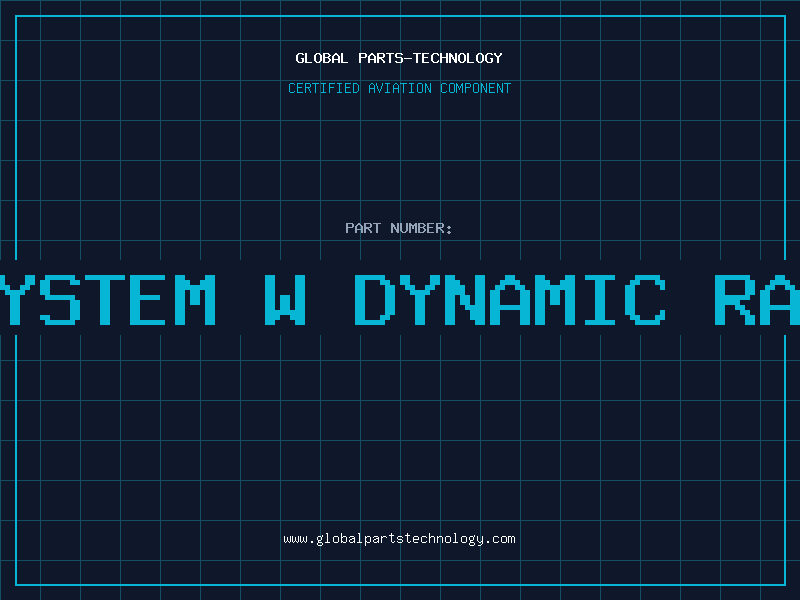800x600 pixels.
Task: Click the word NUMBER: above the banner
Action: pyautogui.click(x=421, y=228)
